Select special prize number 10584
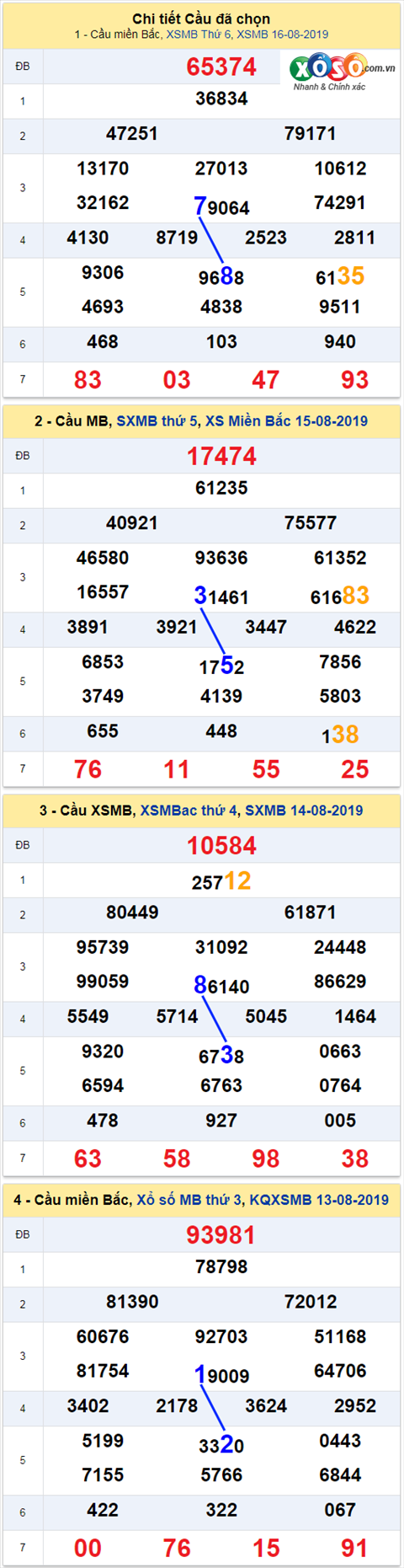Screen dimensions: 404x1568 click(x=221, y=846)
